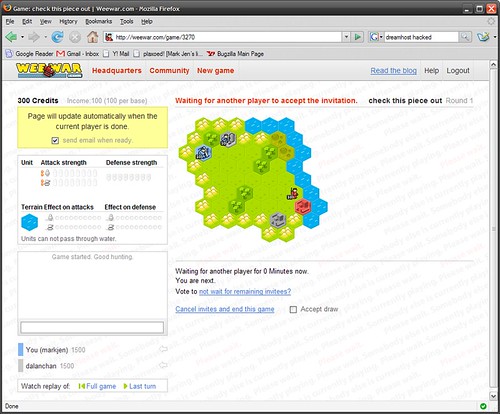Click the URL address bar
The image size is (500, 414).
pyautogui.click(x=223, y=37)
